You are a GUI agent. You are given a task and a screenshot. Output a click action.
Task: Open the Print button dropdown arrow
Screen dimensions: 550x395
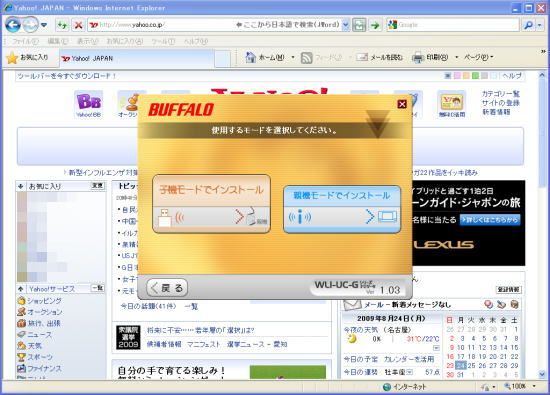[456, 57]
